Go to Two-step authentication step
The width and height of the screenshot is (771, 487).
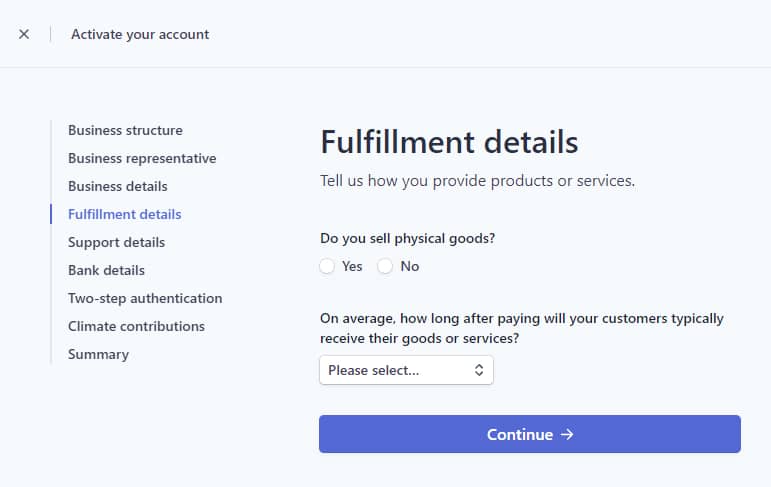[145, 298]
